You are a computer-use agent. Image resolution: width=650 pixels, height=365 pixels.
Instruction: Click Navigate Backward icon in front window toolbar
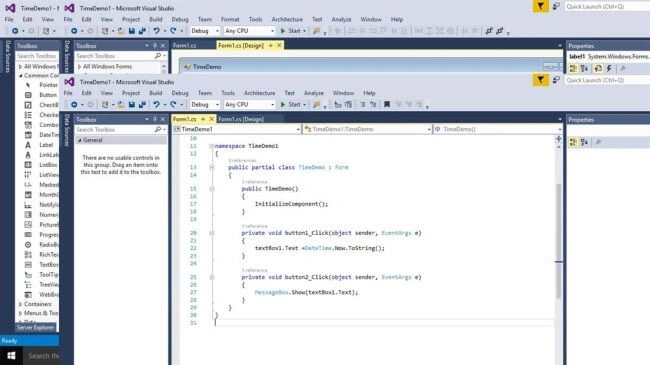[x=74, y=105]
